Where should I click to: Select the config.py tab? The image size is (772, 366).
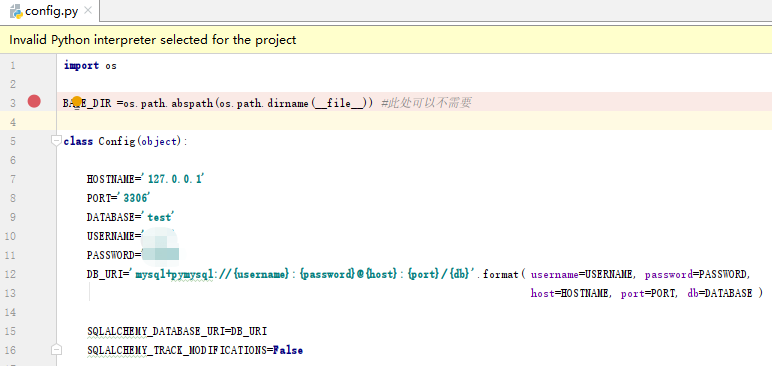point(49,11)
